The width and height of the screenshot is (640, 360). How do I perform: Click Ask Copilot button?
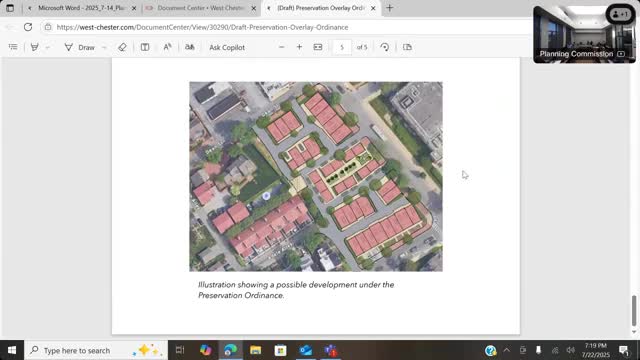click(227, 47)
